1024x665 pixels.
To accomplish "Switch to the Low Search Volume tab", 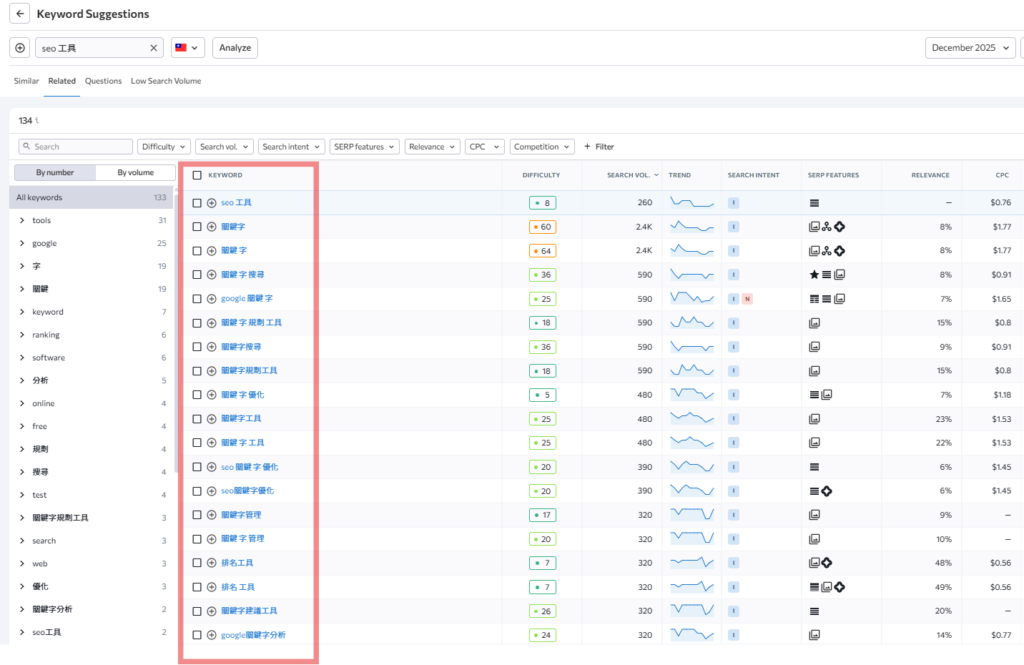I will point(165,81).
